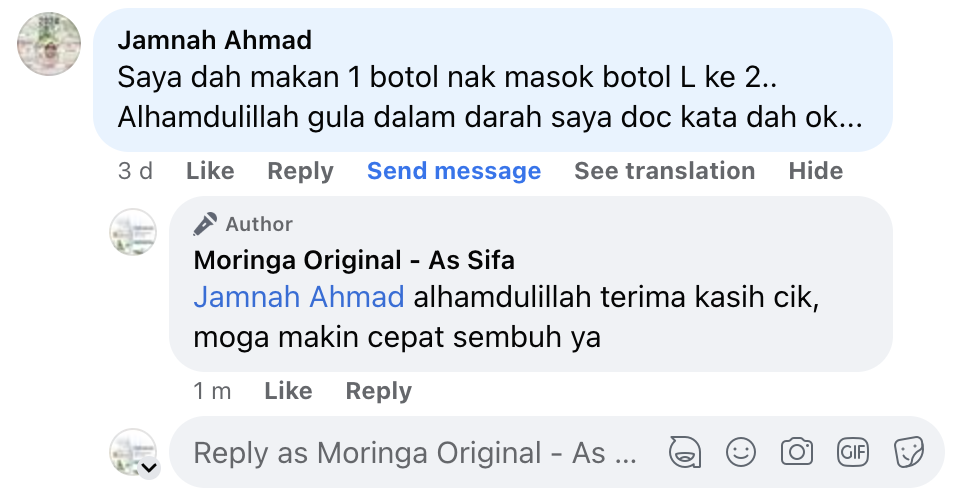Click See translation on the comment
Viewport: 968px width, 498px height.
click(664, 171)
